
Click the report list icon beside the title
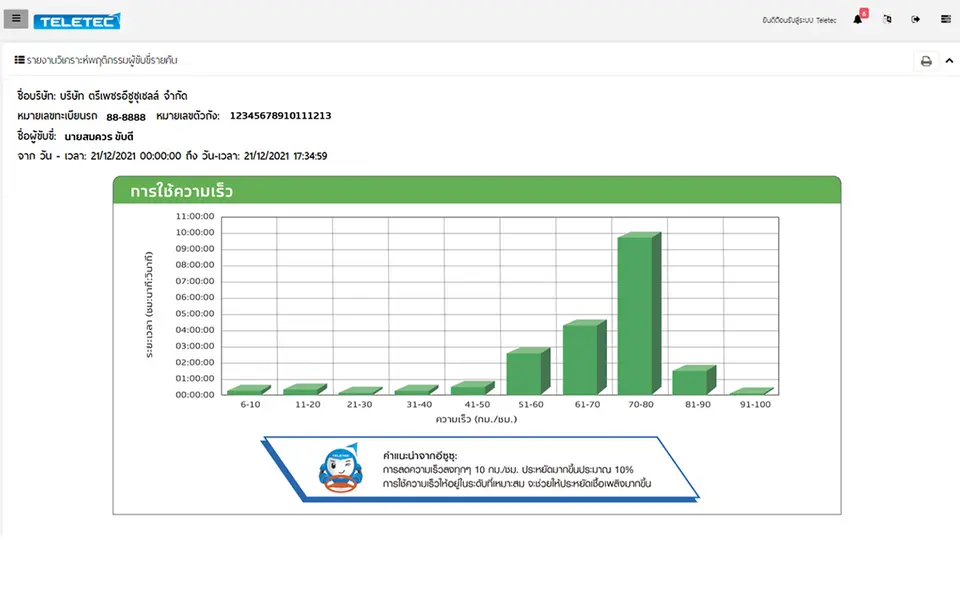point(20,60)
